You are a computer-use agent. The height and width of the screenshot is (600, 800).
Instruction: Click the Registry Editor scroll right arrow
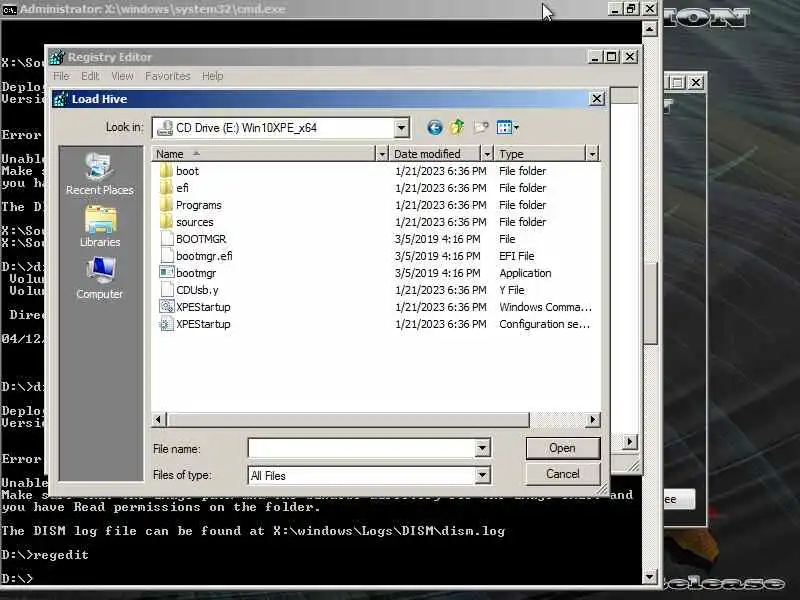click(x=630, y=441)
